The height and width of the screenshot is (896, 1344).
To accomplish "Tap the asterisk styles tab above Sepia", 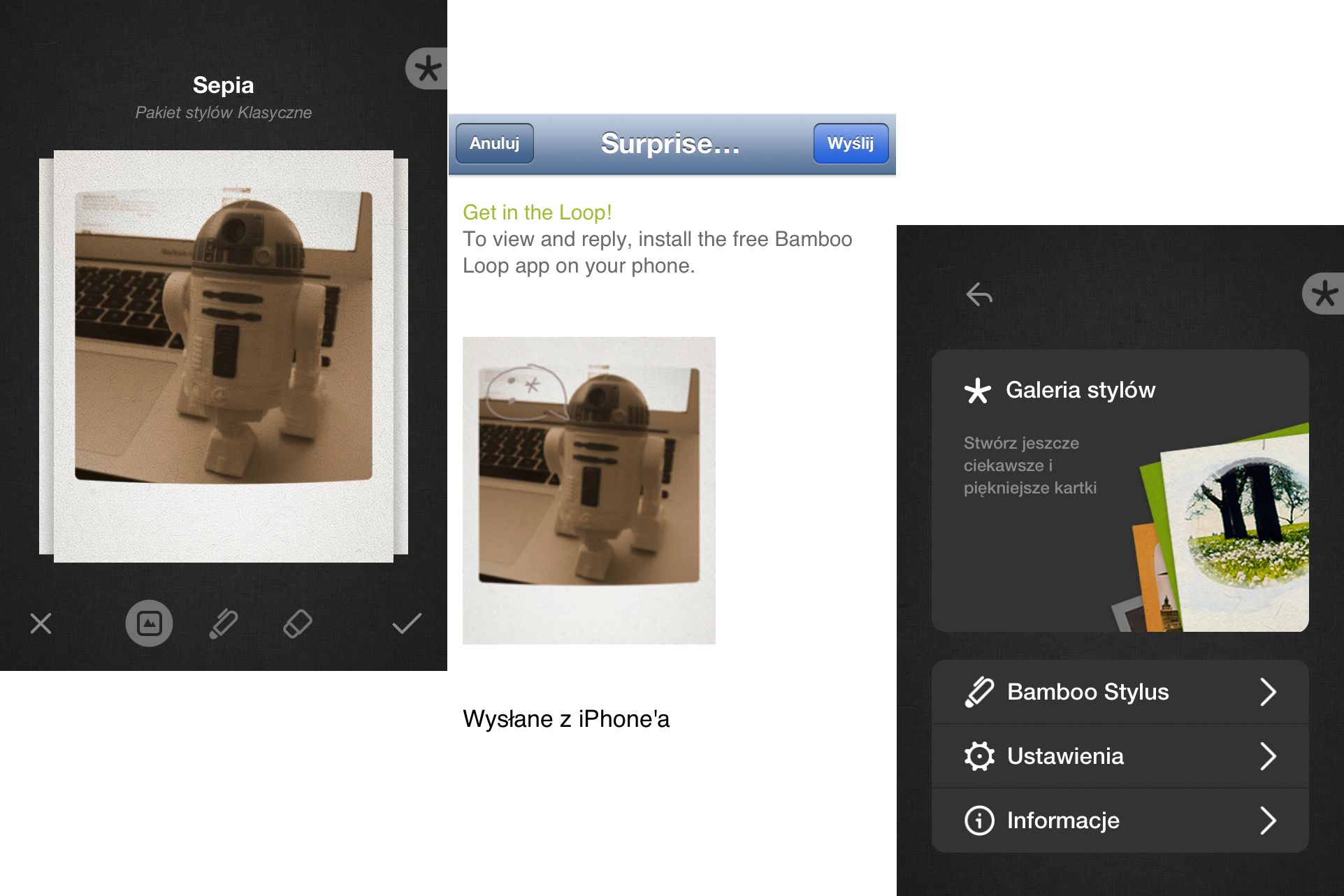I will [427, 68].
